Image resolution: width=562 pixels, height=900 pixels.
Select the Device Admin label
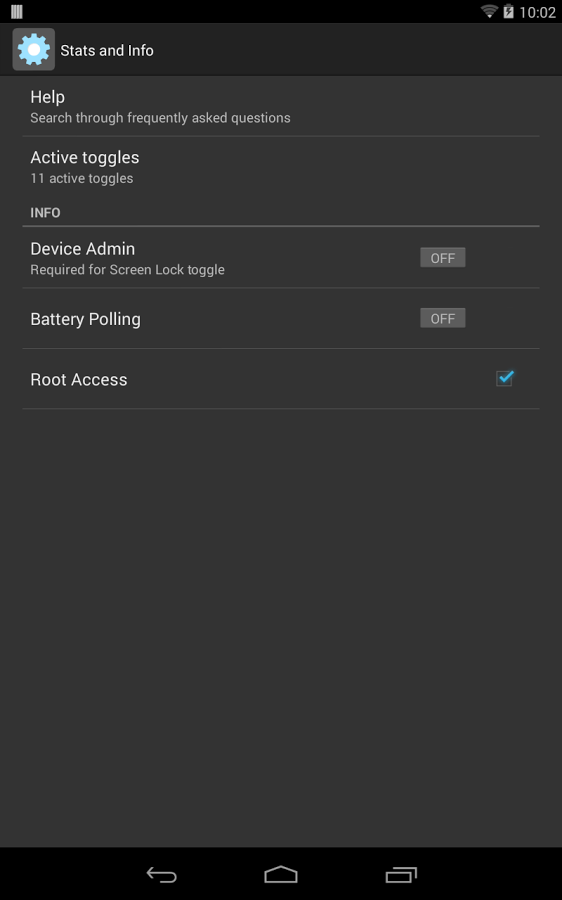point(83,249)
